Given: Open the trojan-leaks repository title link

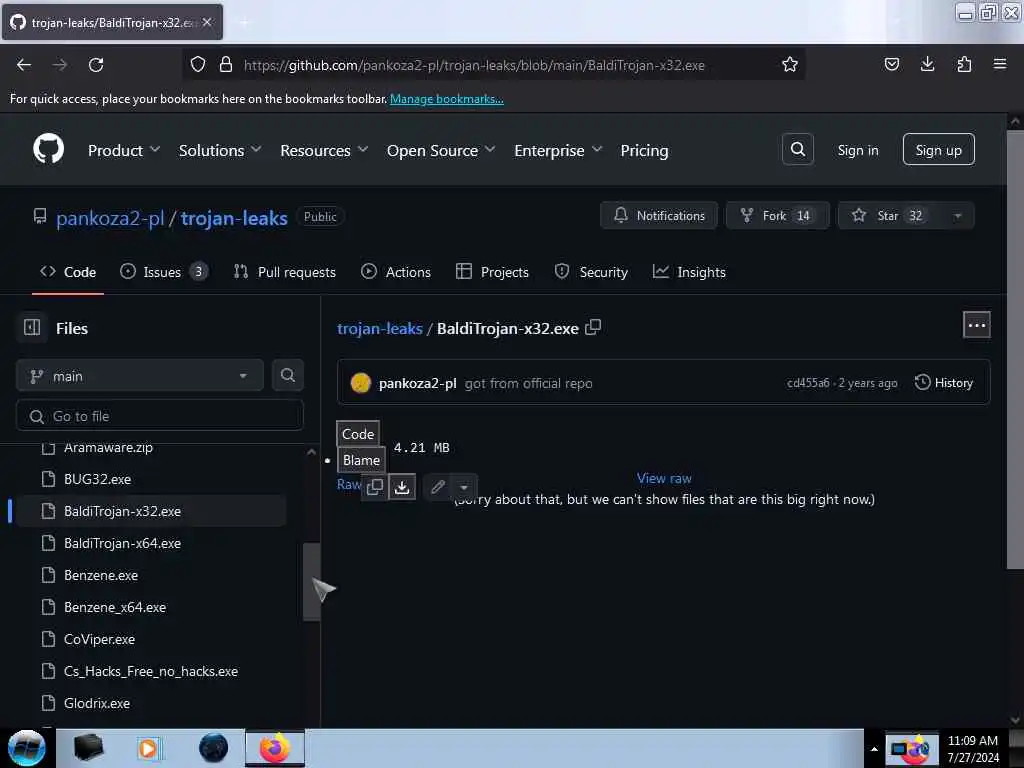Looking at the screenshot, I should [x=234, y=218].
